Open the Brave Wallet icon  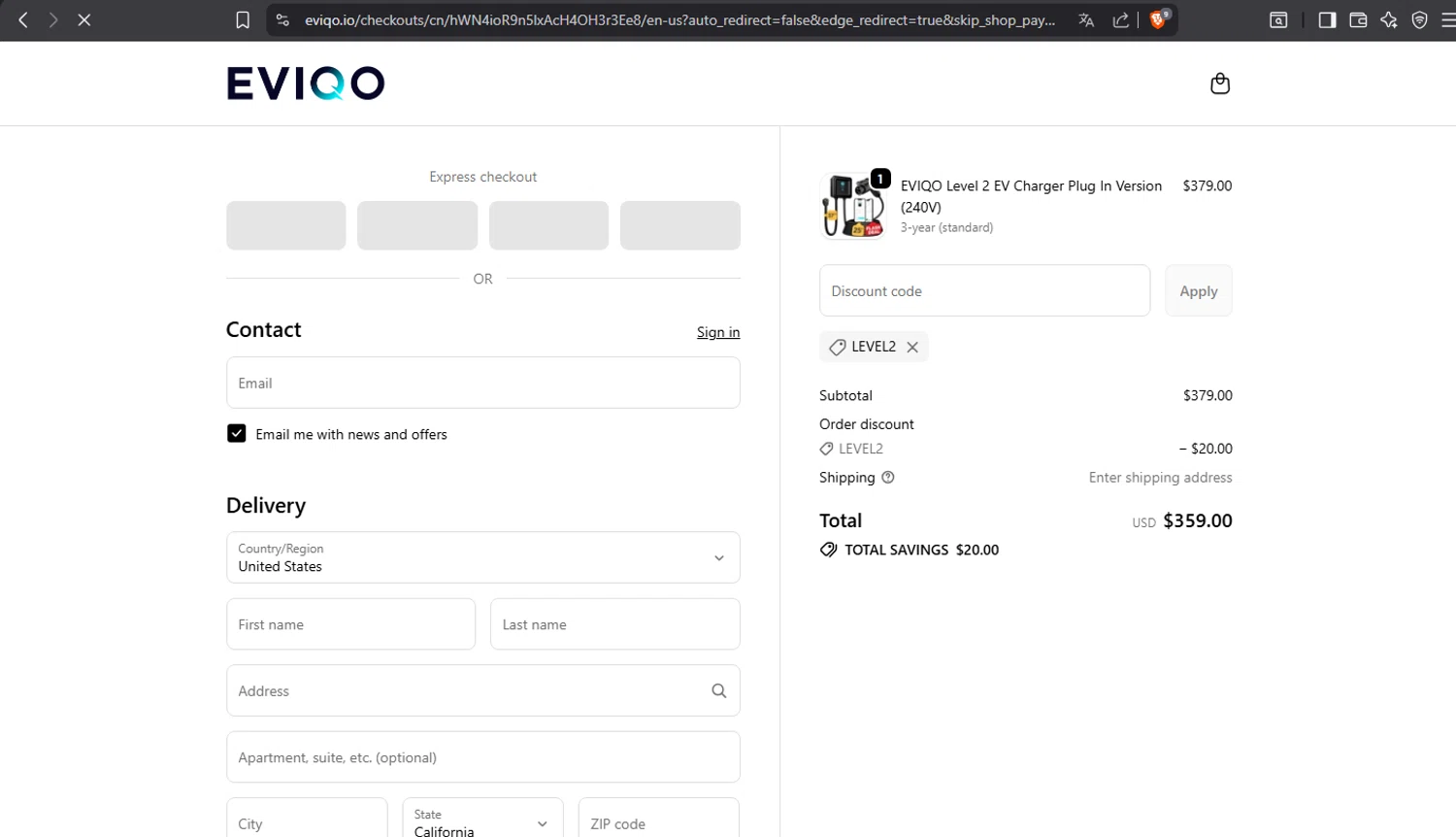pos(1358,19)
